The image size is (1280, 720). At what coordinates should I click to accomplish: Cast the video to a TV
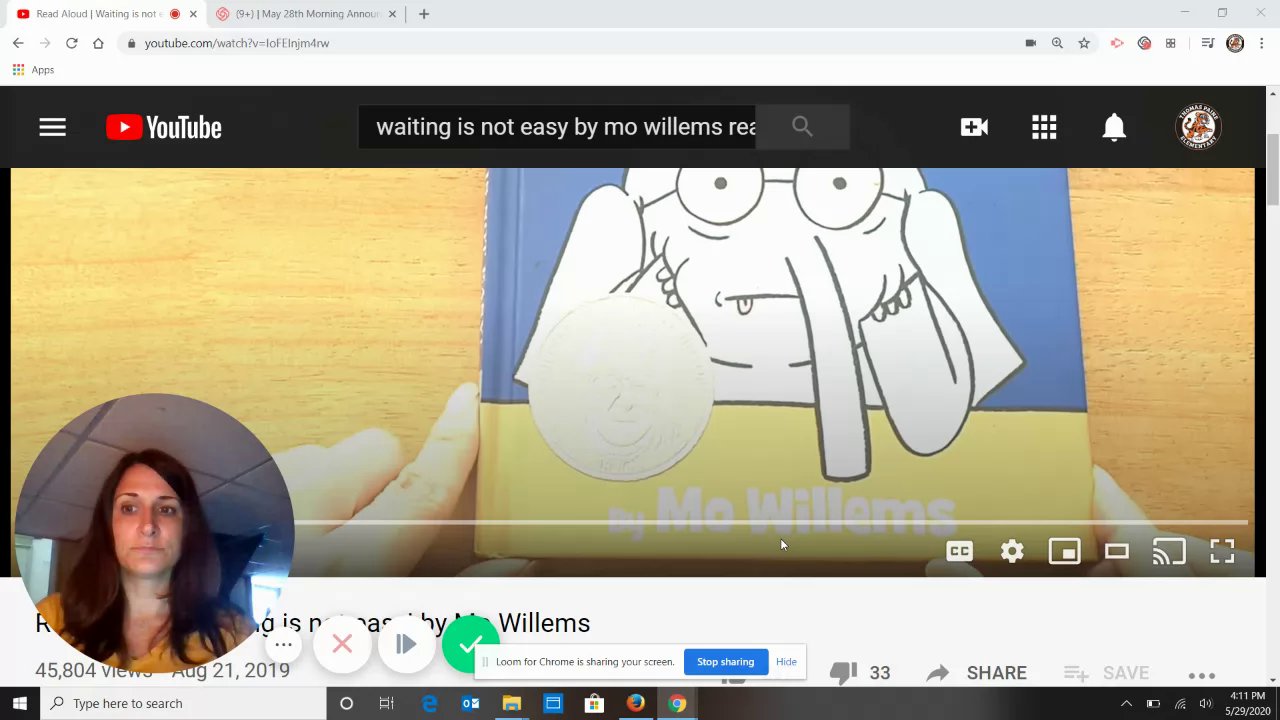click(1169, 551)
